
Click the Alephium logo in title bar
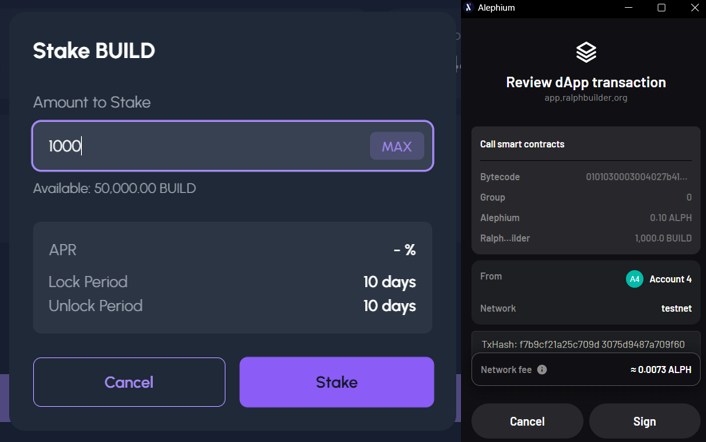pos(470,8)
